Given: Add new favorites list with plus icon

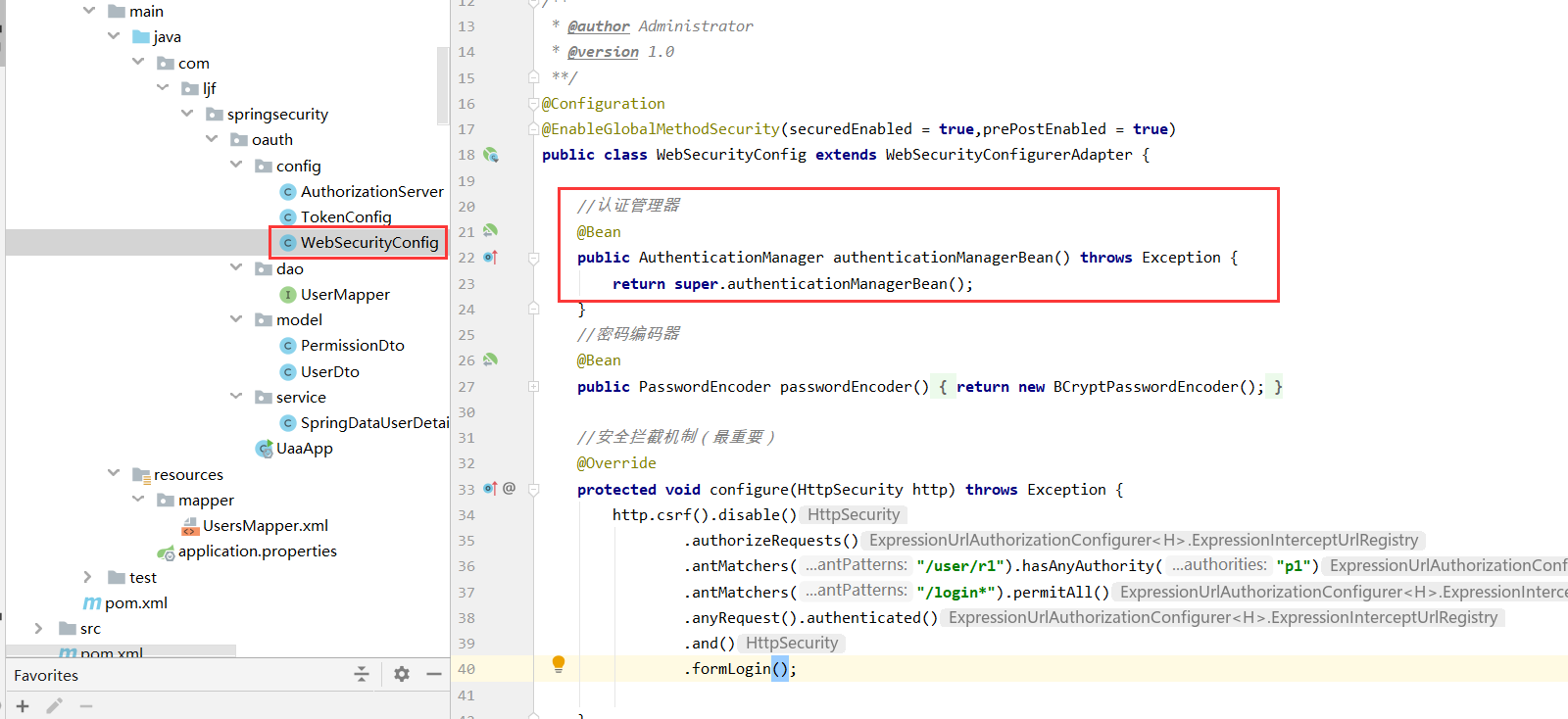Looking at the screenshot, I should pyautogui.click(x=23, y=705).
